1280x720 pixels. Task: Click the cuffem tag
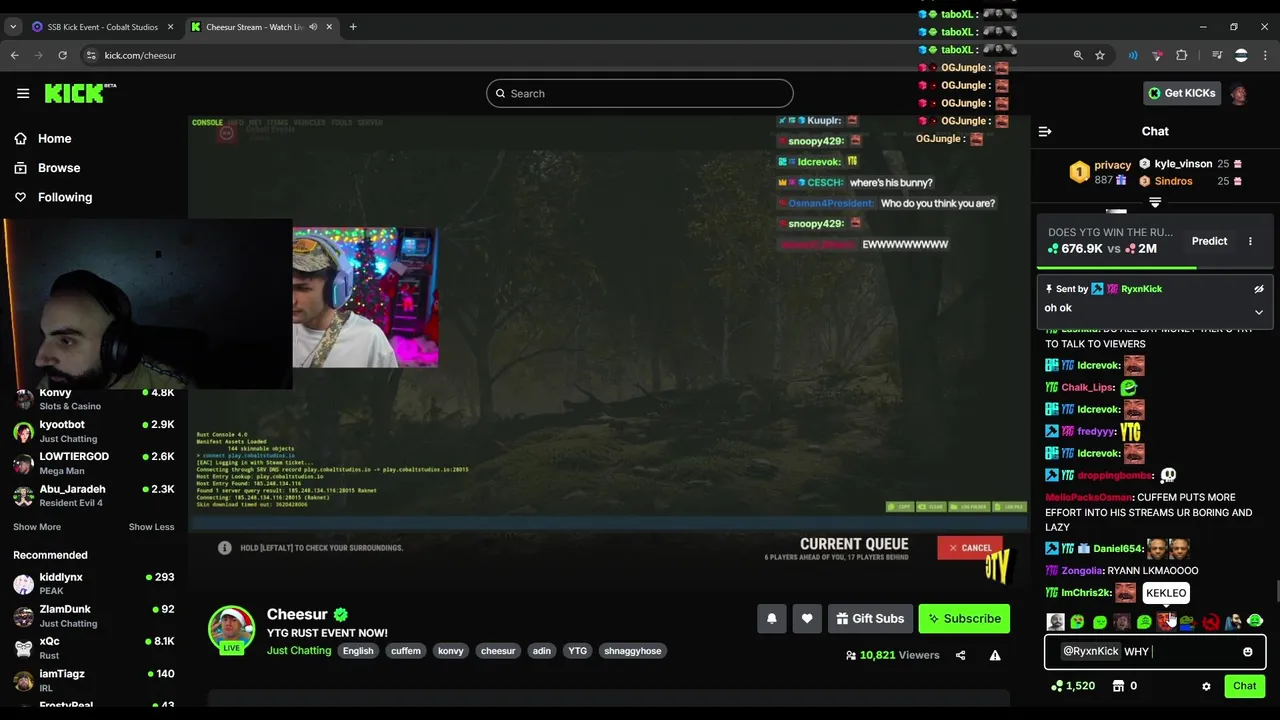[406, 651]
